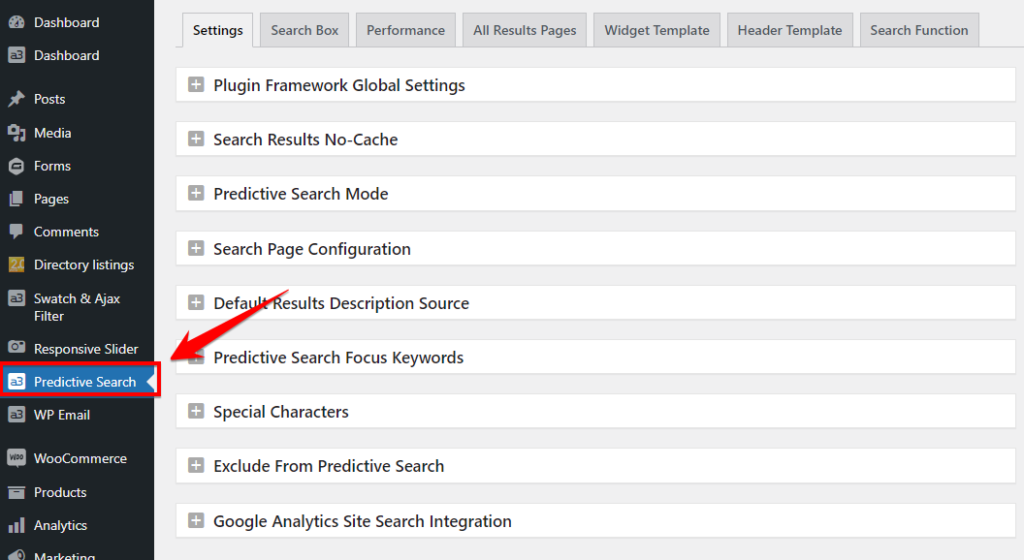Screen dimensions: 1024x560
Task: Click the WooCommerce icon in sidebar
Action: pyautogui.click(x=16, y=458)
